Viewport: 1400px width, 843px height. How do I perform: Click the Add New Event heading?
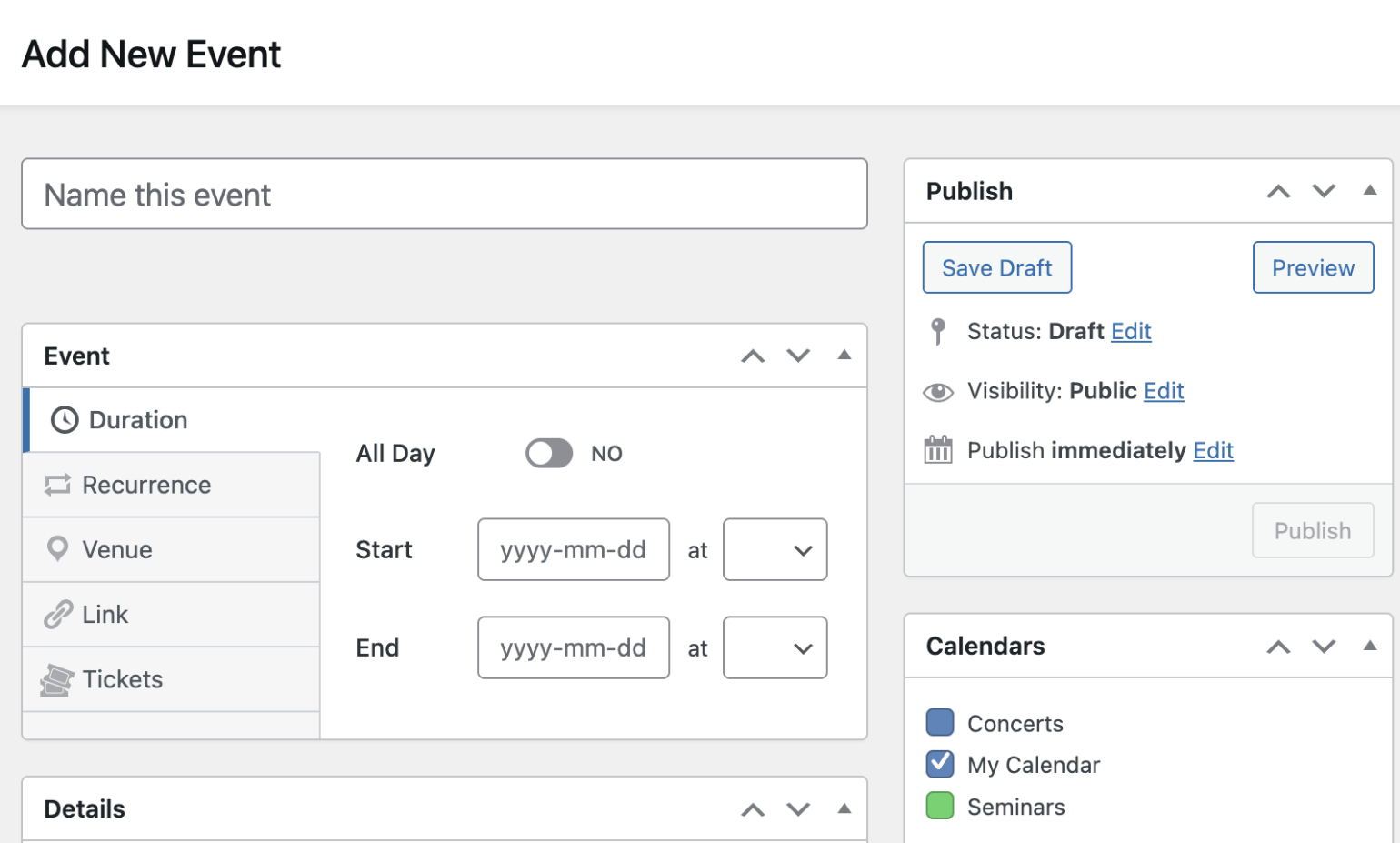152,55
